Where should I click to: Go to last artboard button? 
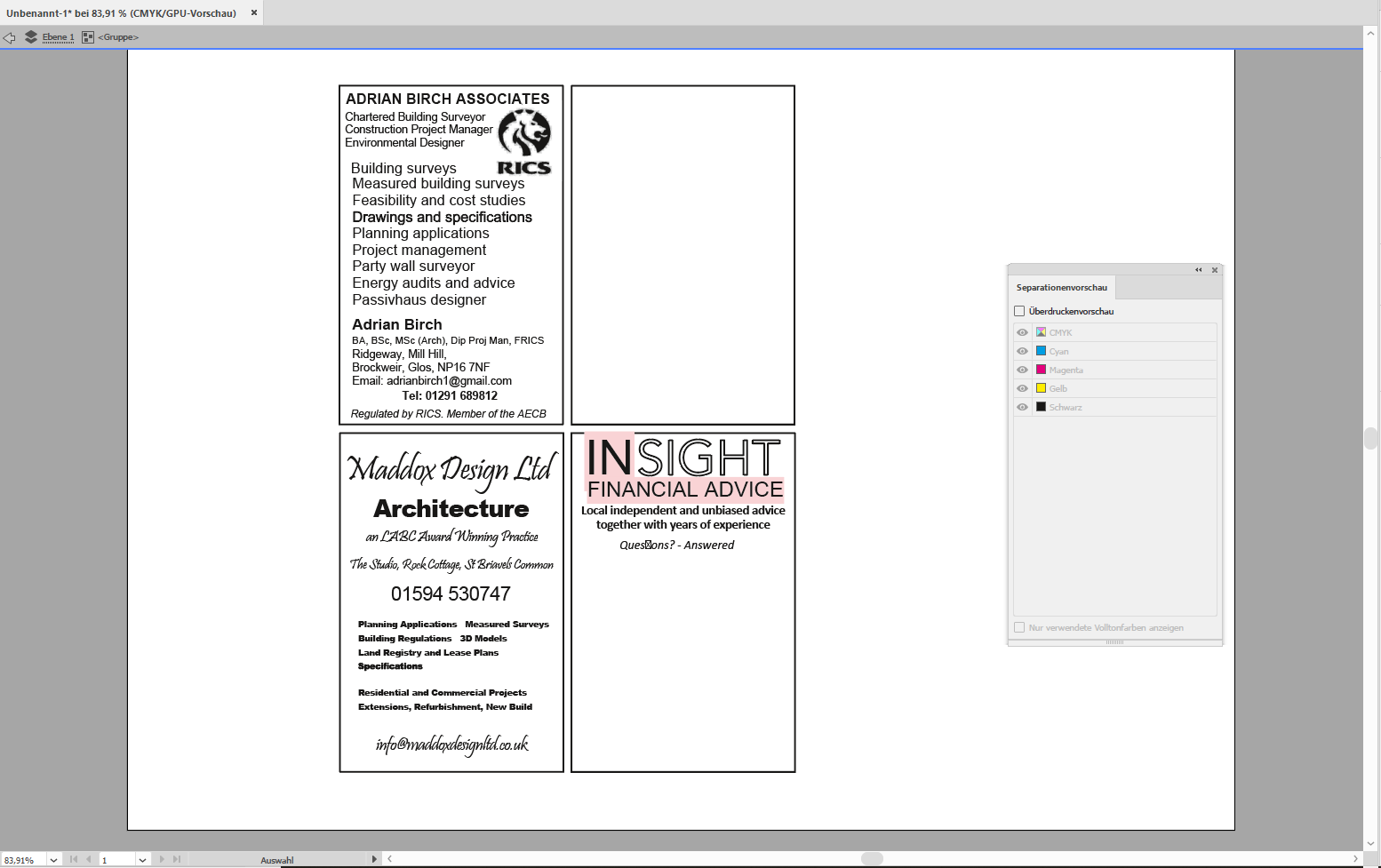click(177, 859)
